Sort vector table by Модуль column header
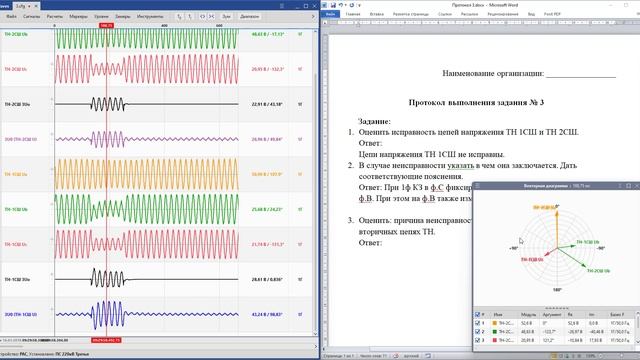Image resolution: width=640 pixels, height=360 pixels. point(528,315)
